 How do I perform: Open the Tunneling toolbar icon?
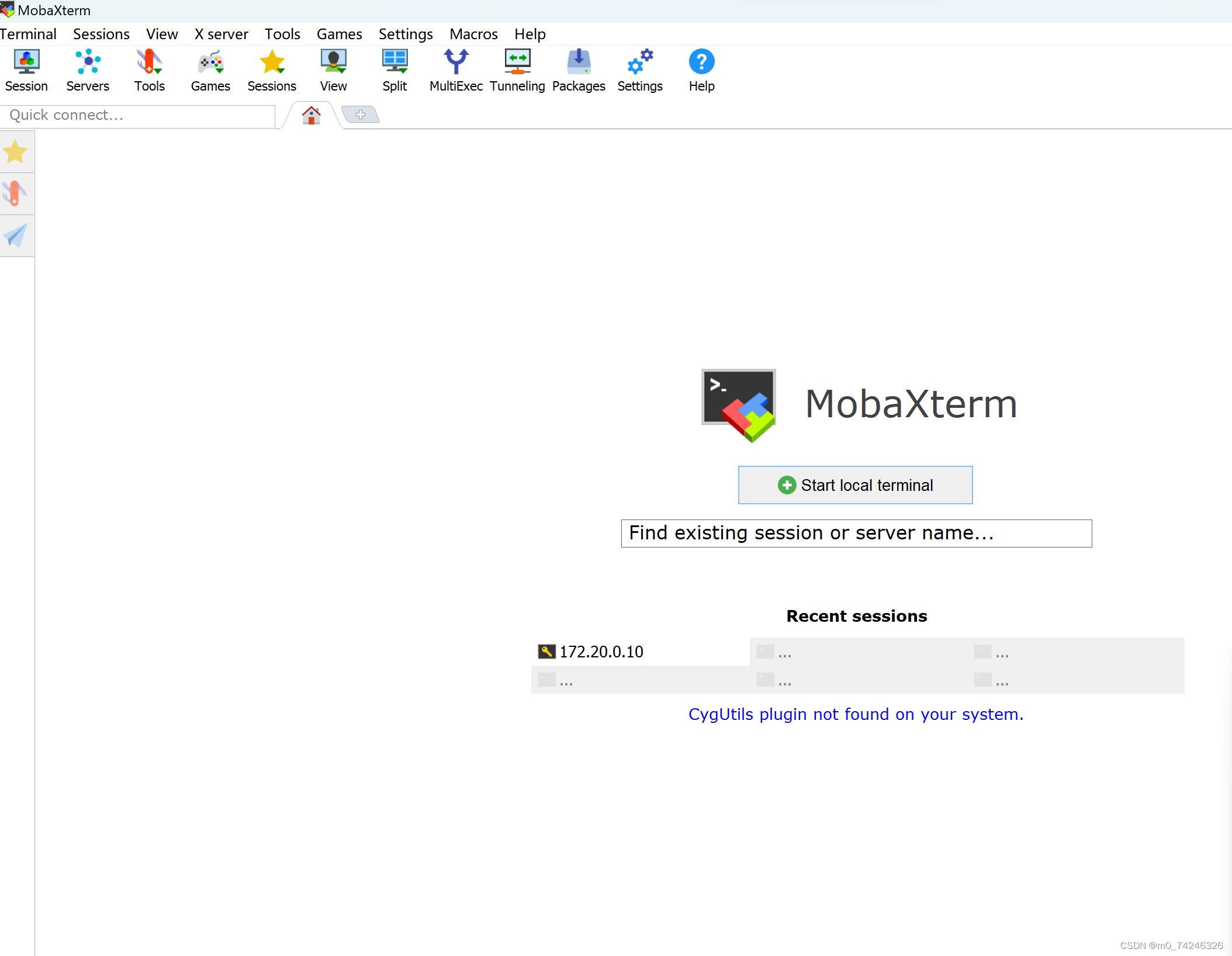point(517,70)
